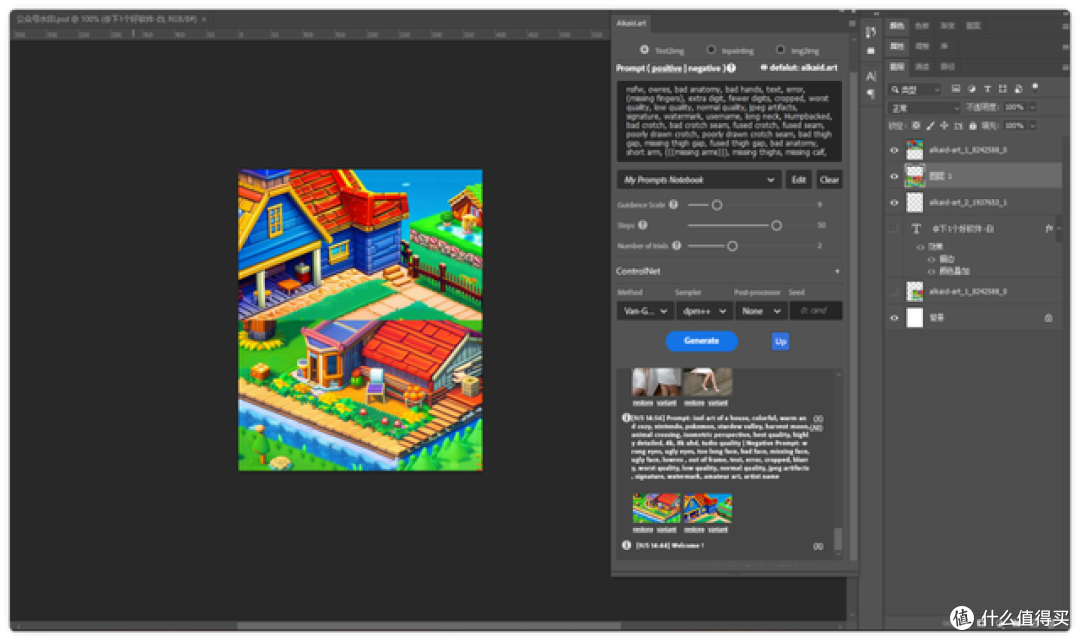
Task: Open My Prompts Notebook dropdown
Action: [x=698, y=180]
